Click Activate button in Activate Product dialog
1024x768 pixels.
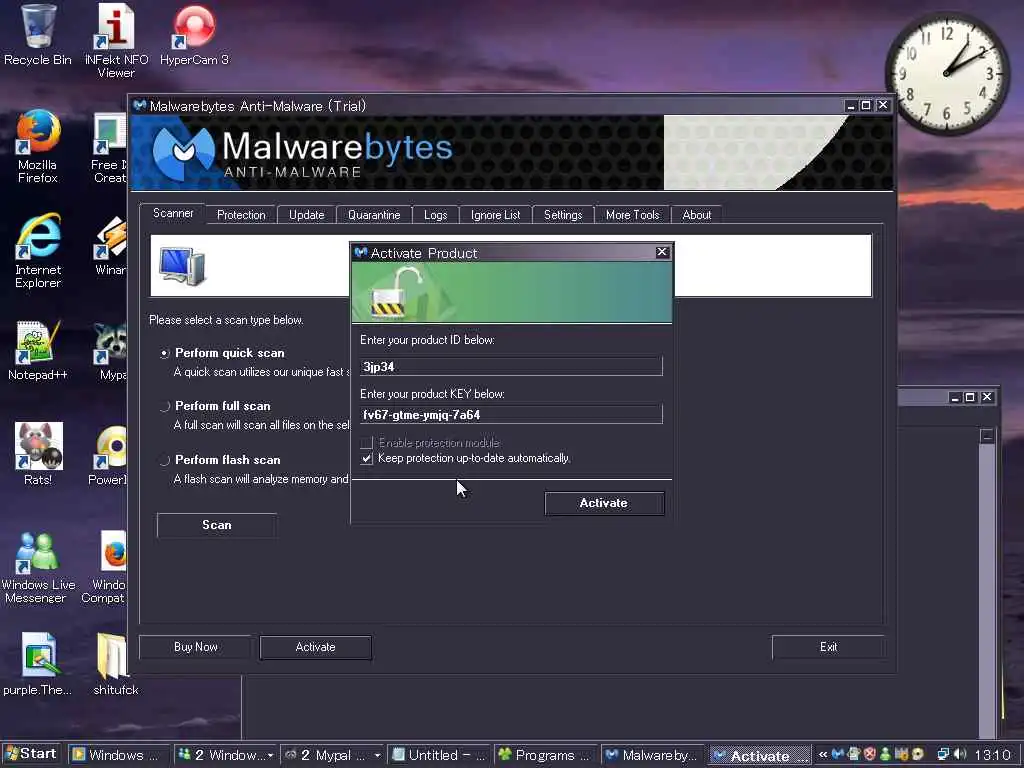(x=604, y=503)
